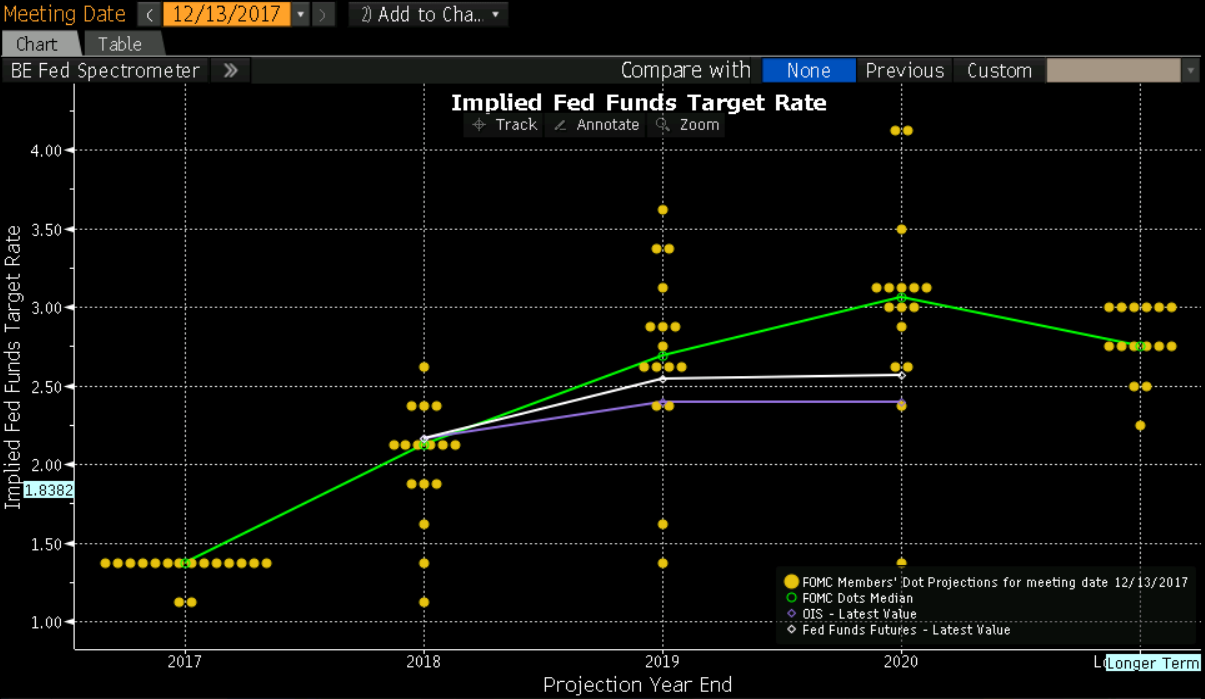Click the single 2020 dot at 3.50
This screenshot has width=1205, height=699.
[x=901, y=229]
